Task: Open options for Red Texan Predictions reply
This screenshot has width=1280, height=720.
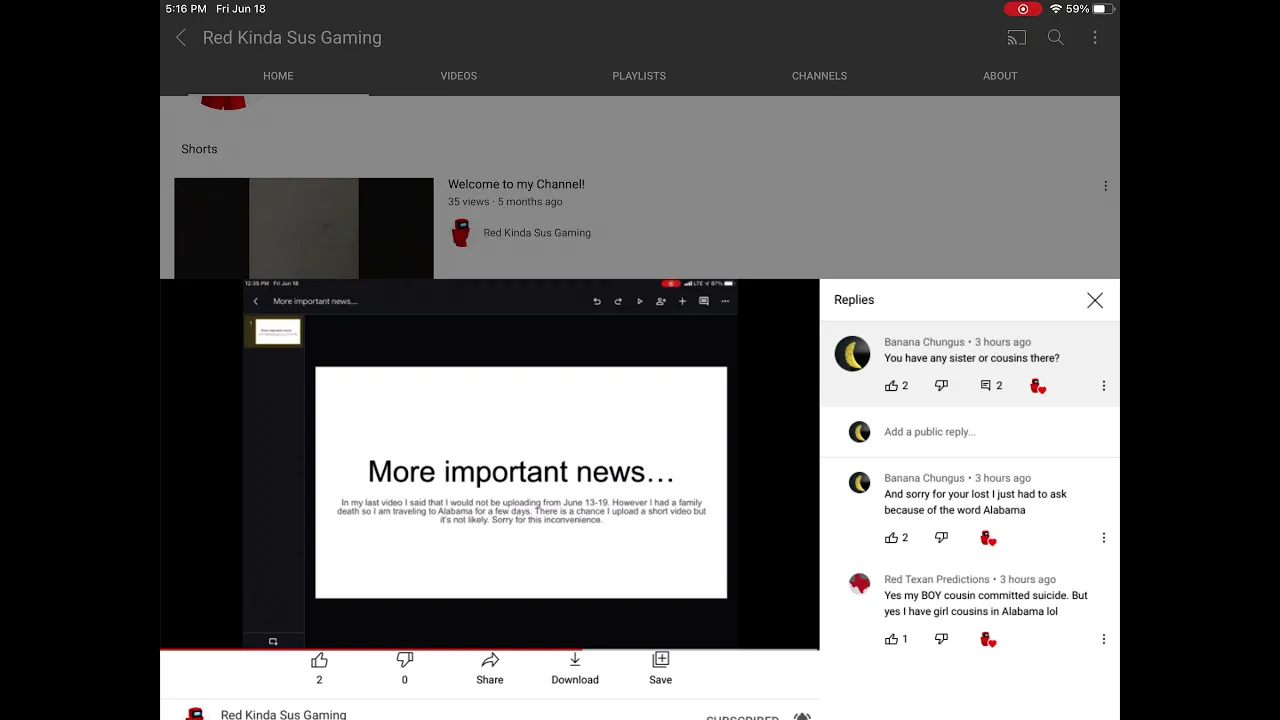Action: point(1104,639)
